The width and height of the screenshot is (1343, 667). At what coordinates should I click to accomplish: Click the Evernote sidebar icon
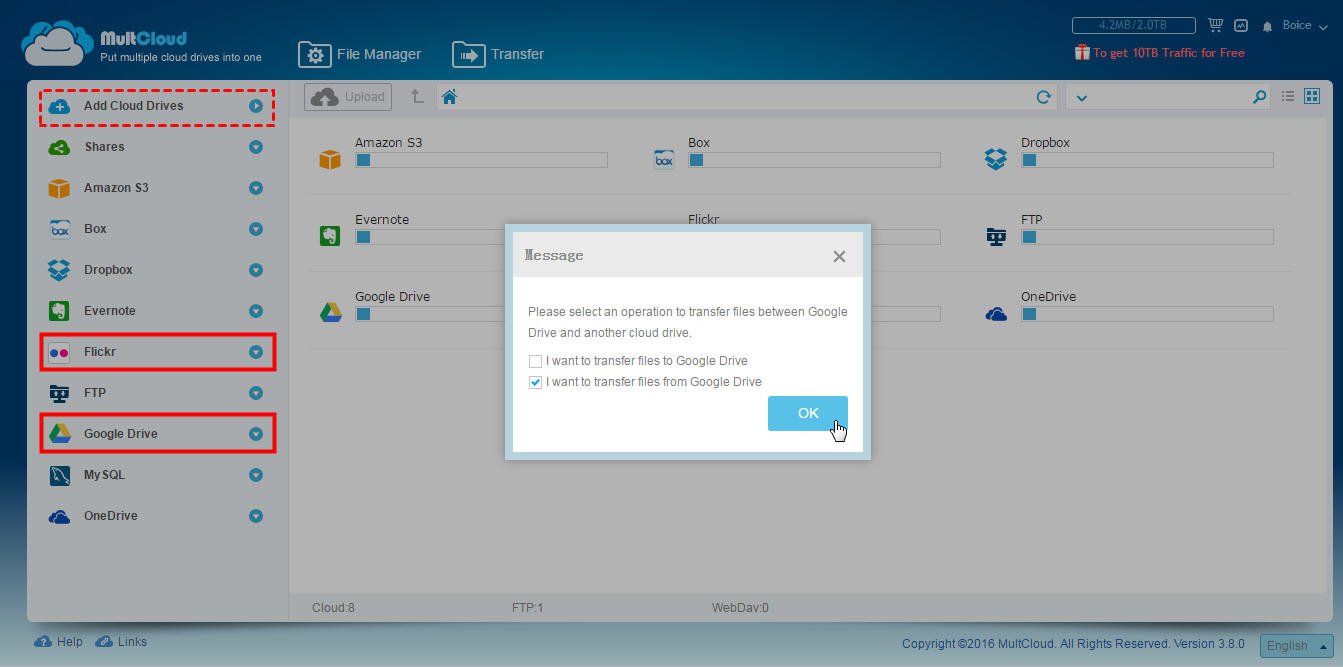59,311
